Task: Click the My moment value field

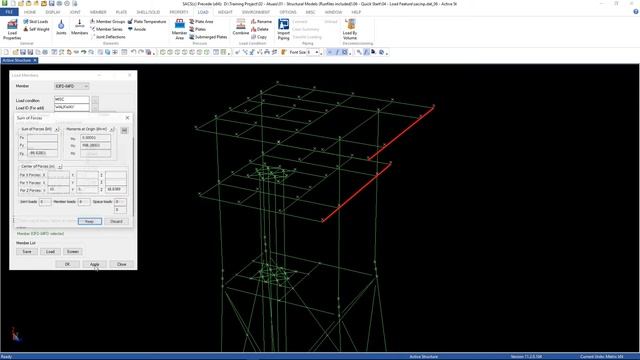Action: 96,146
